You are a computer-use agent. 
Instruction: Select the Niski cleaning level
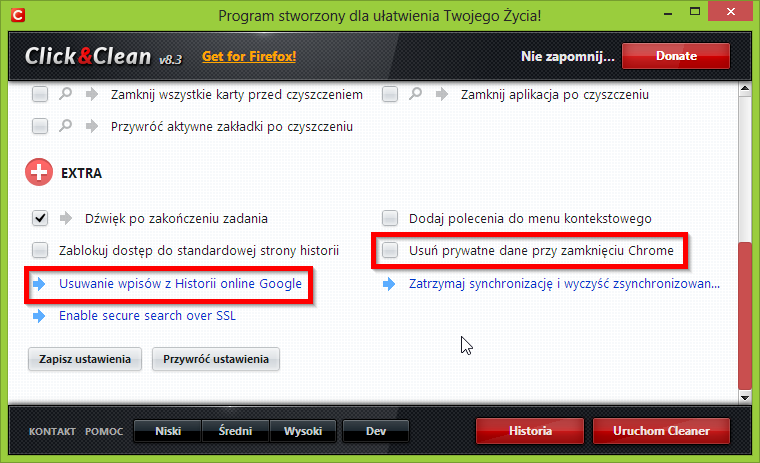point(167,431)
